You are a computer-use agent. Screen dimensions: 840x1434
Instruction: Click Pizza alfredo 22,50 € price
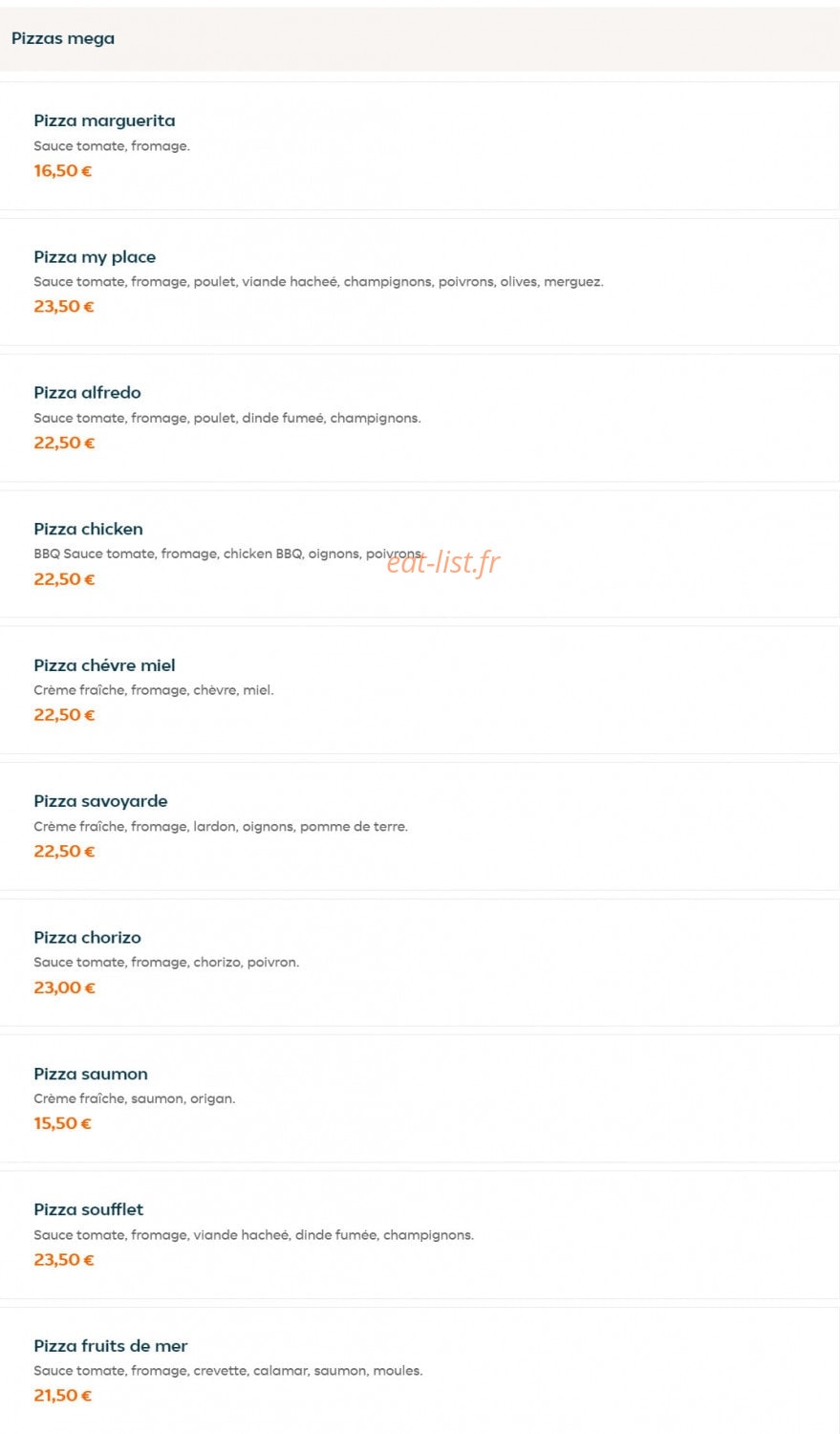click(x=64, y=443)
